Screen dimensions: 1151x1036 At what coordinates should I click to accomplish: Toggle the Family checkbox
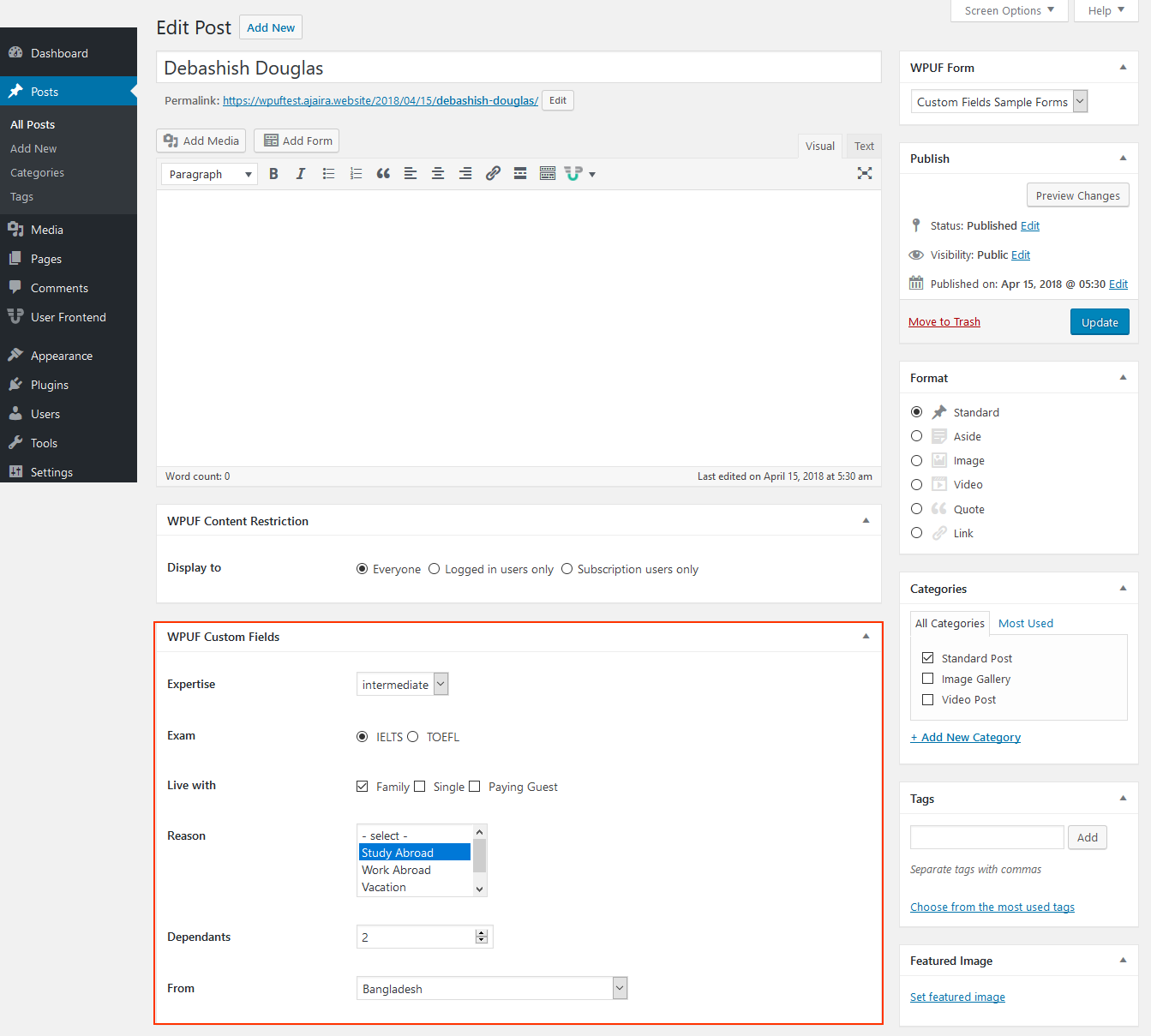(x=363, y=787)
